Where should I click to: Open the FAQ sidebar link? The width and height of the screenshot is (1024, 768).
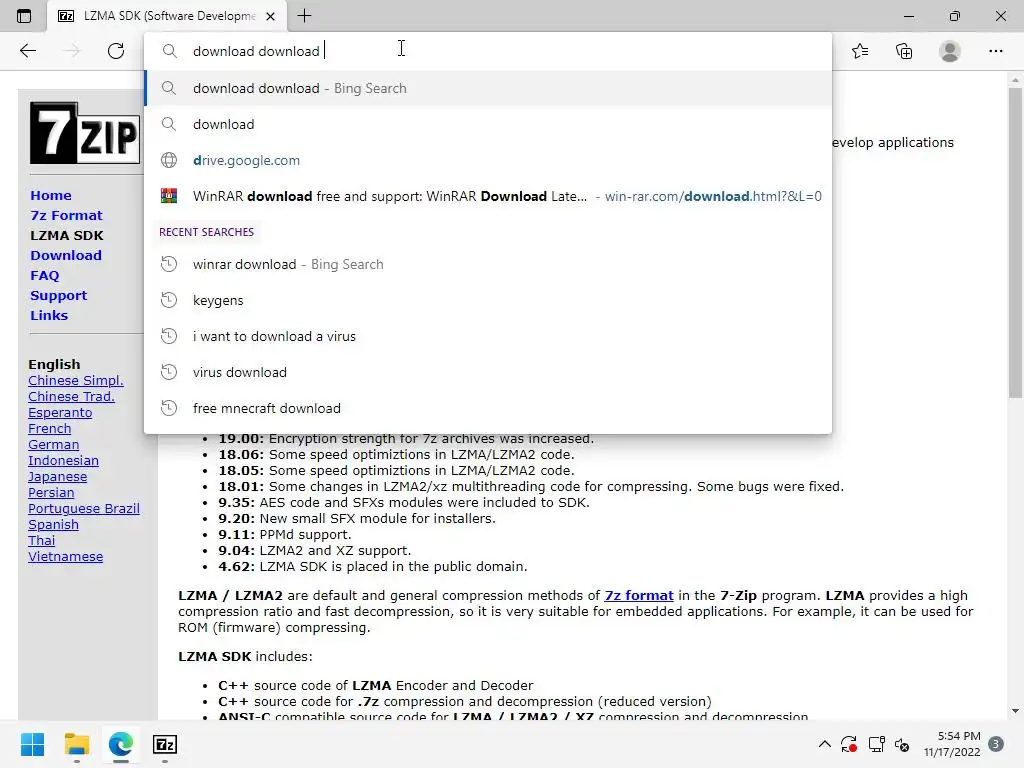click(x=44, y=276)
